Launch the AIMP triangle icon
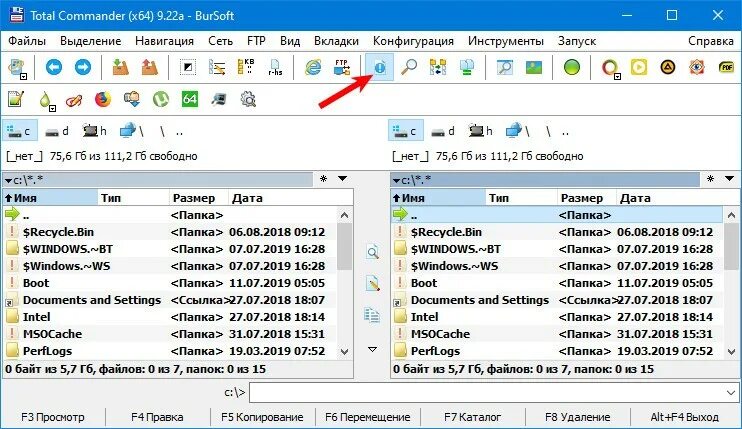 pos(668,67)
